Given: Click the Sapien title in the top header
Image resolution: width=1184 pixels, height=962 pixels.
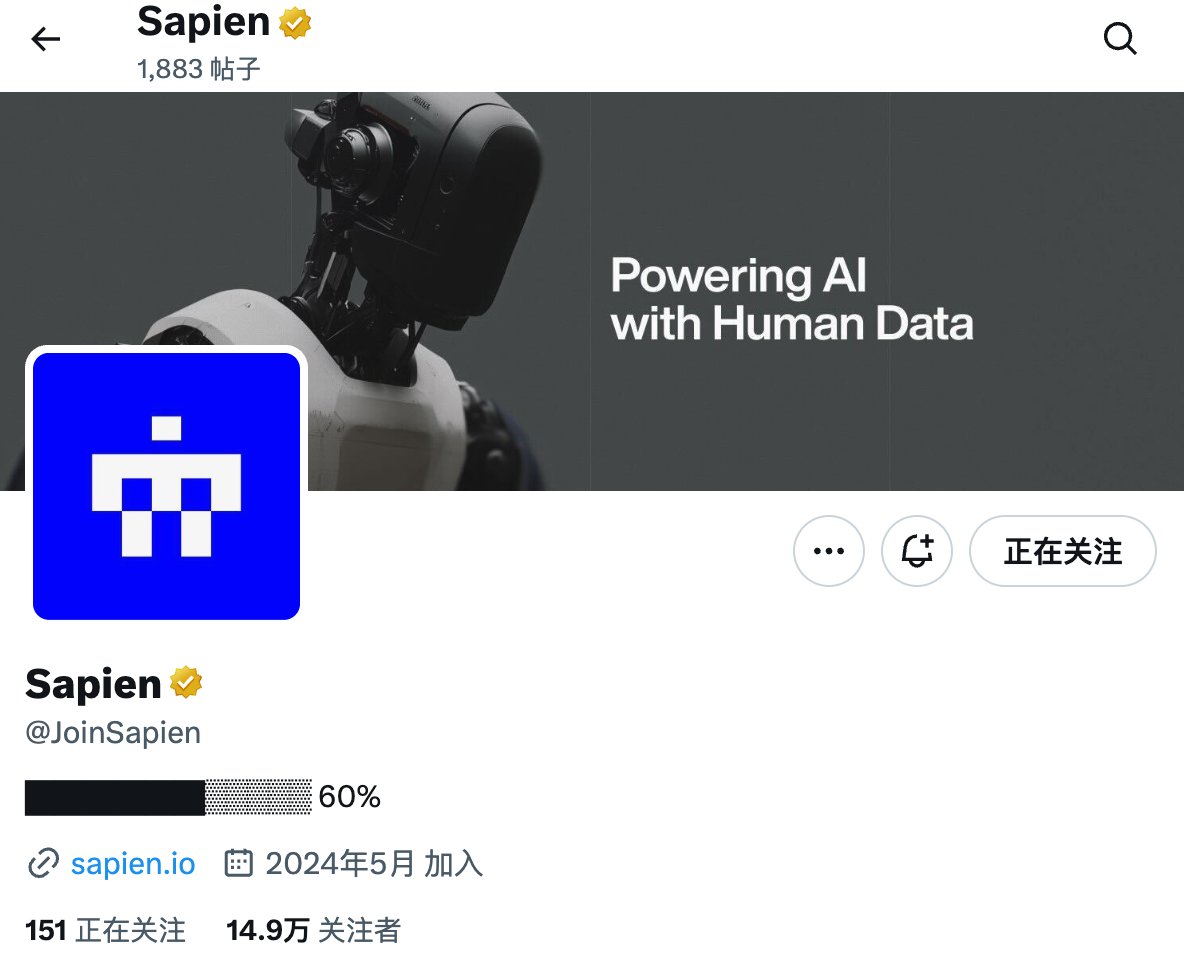Looking at the screenshot, I should (x=204, y=21).
